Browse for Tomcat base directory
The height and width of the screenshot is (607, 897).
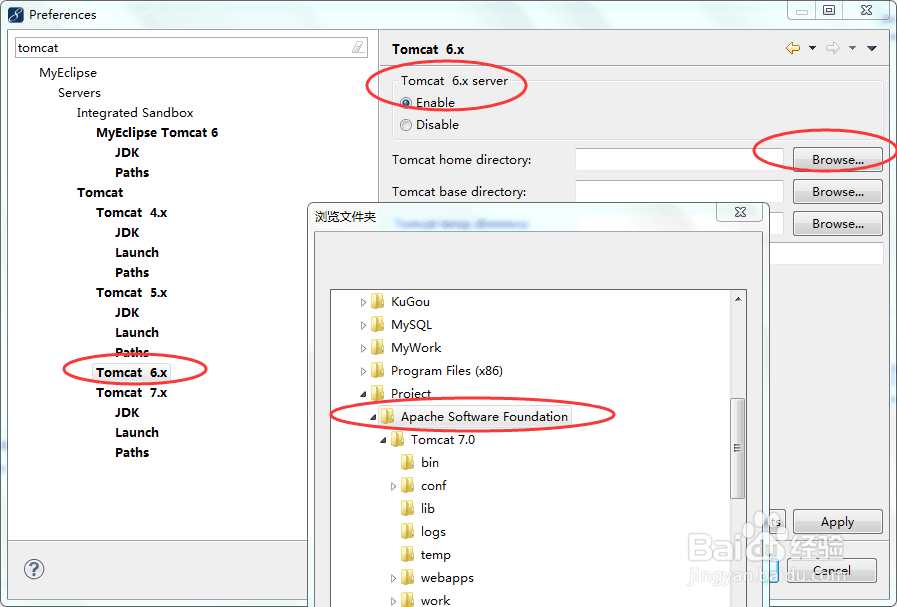click(x=838, y=192)
